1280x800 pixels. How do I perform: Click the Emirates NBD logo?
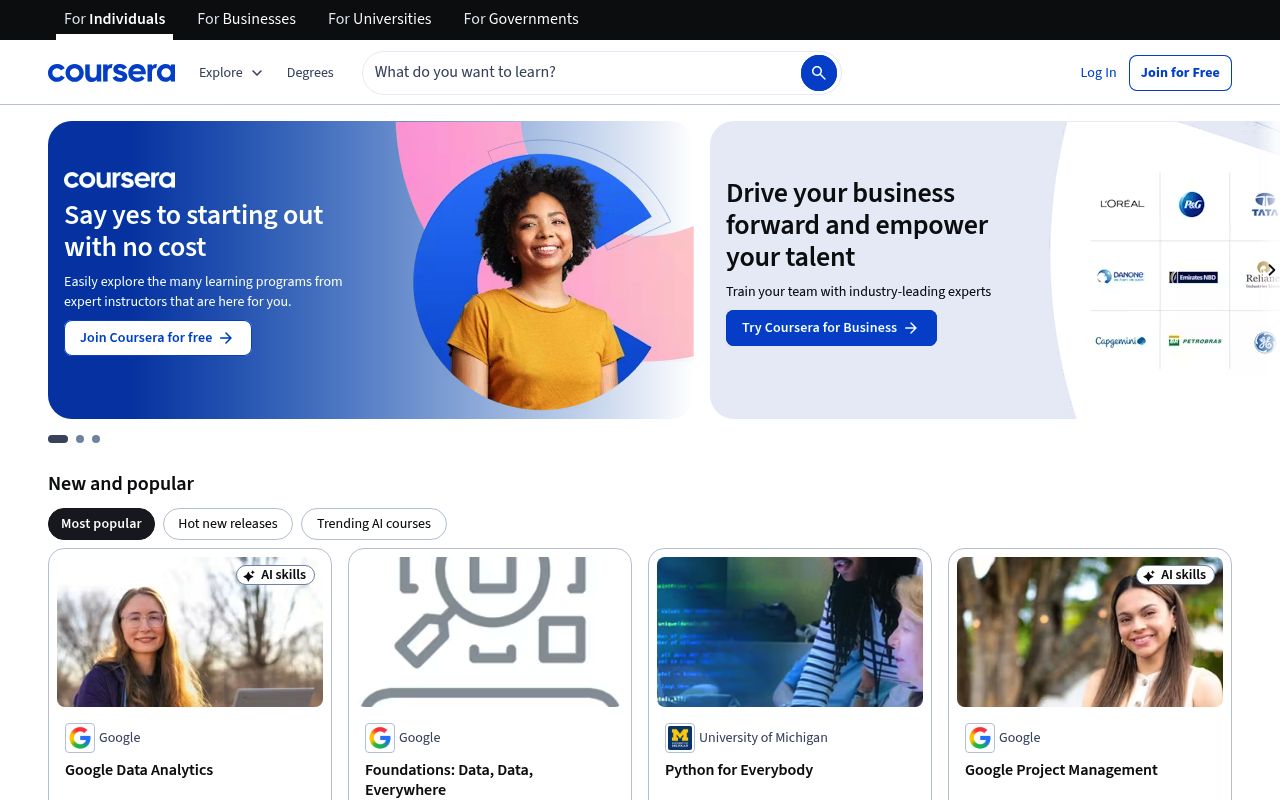(x=1193, y=277)
